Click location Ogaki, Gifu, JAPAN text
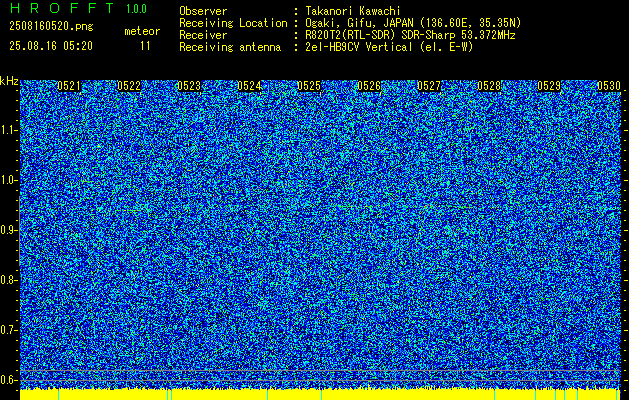 pos(413,23)
